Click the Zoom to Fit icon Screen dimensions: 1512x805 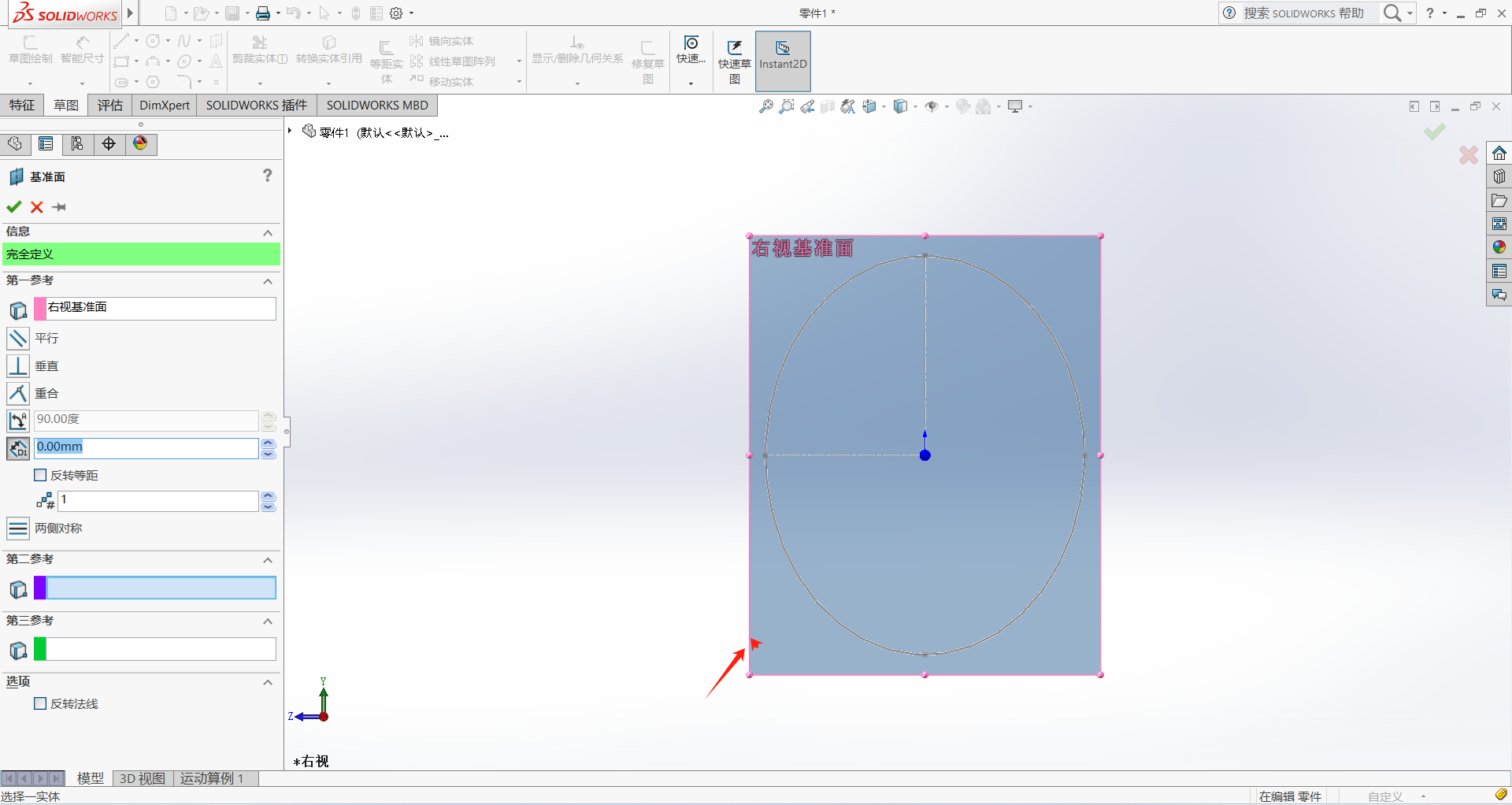(765, 106)
